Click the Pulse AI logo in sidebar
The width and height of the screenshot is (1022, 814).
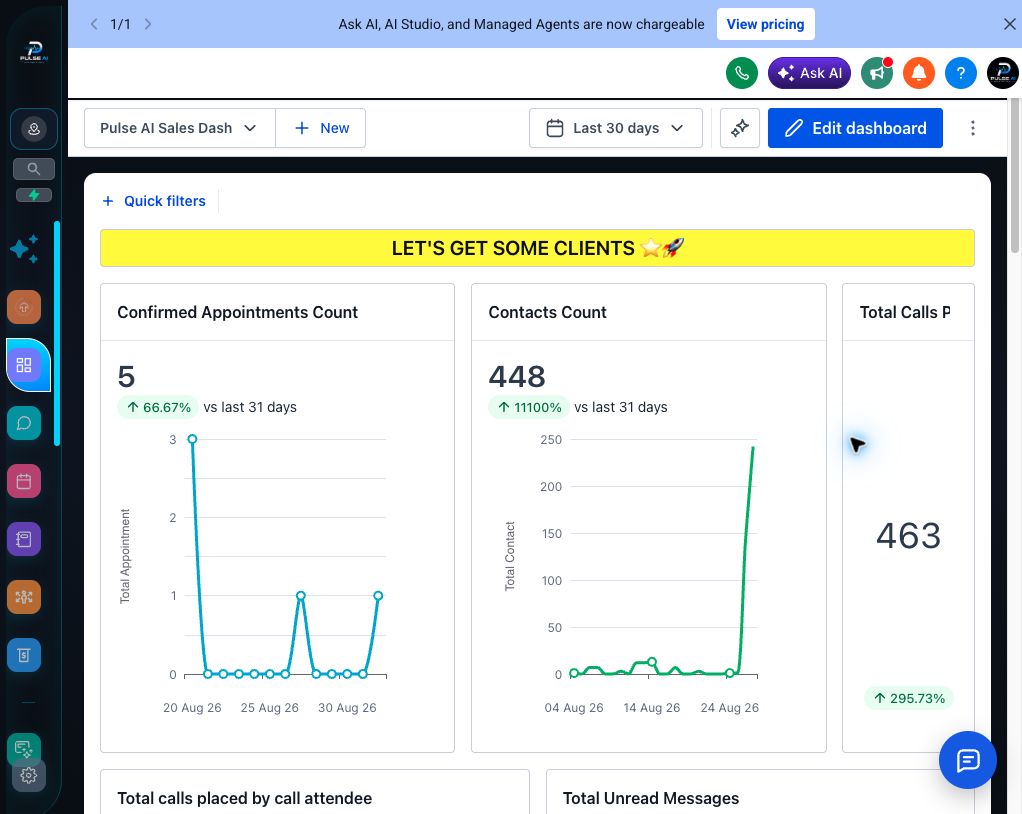tap(34, 51)
